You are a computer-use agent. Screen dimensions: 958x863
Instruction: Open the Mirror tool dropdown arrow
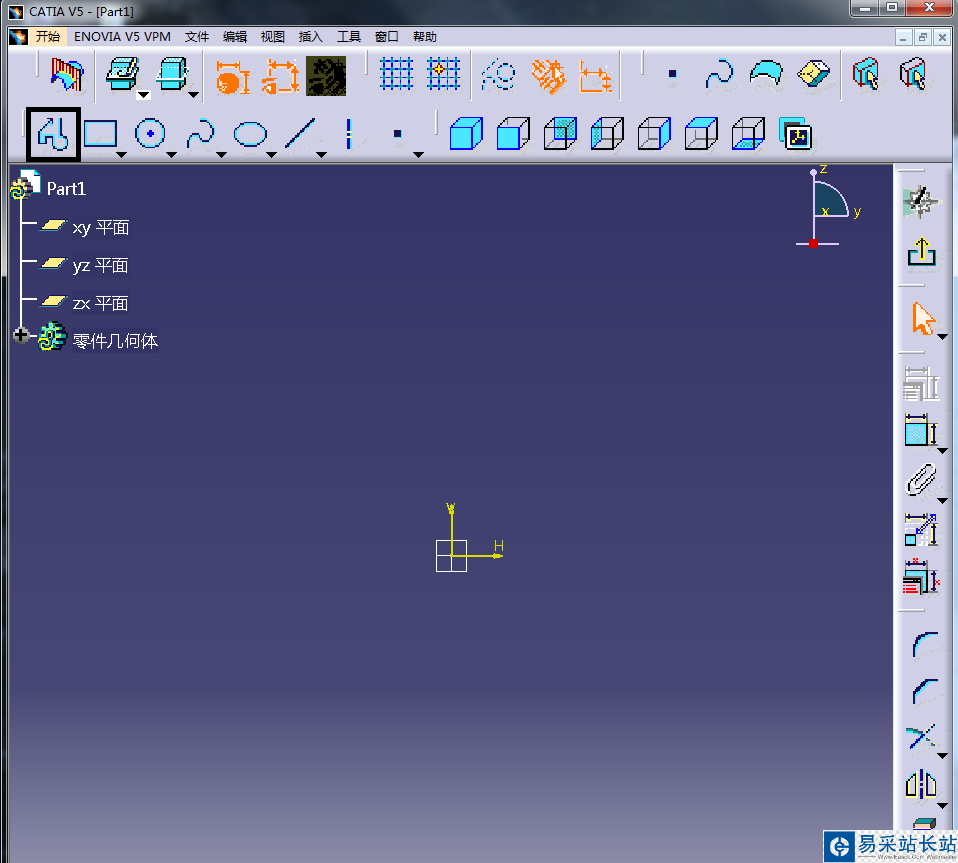(x=942, y=806)
